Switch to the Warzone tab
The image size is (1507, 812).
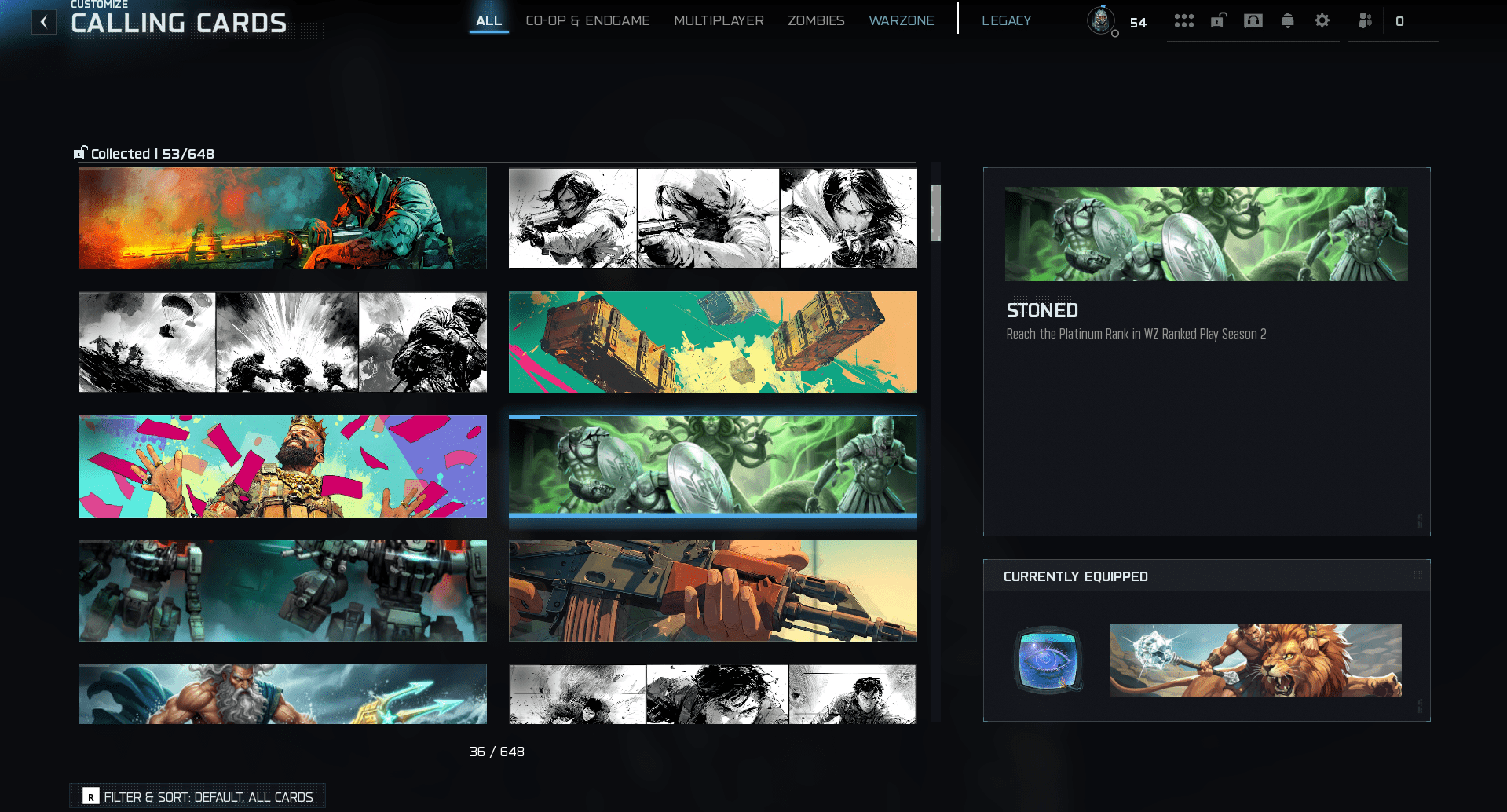[x=901, y=20]
